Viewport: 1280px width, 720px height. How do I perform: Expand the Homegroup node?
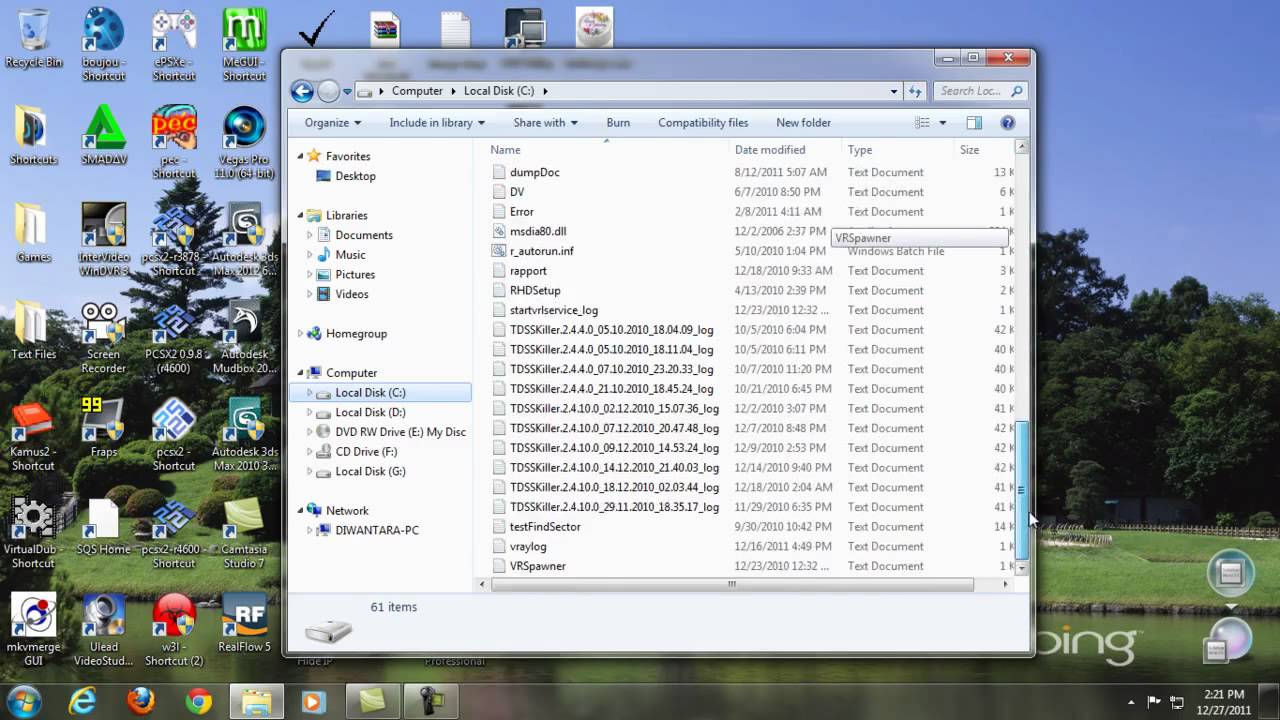point(300,334)
